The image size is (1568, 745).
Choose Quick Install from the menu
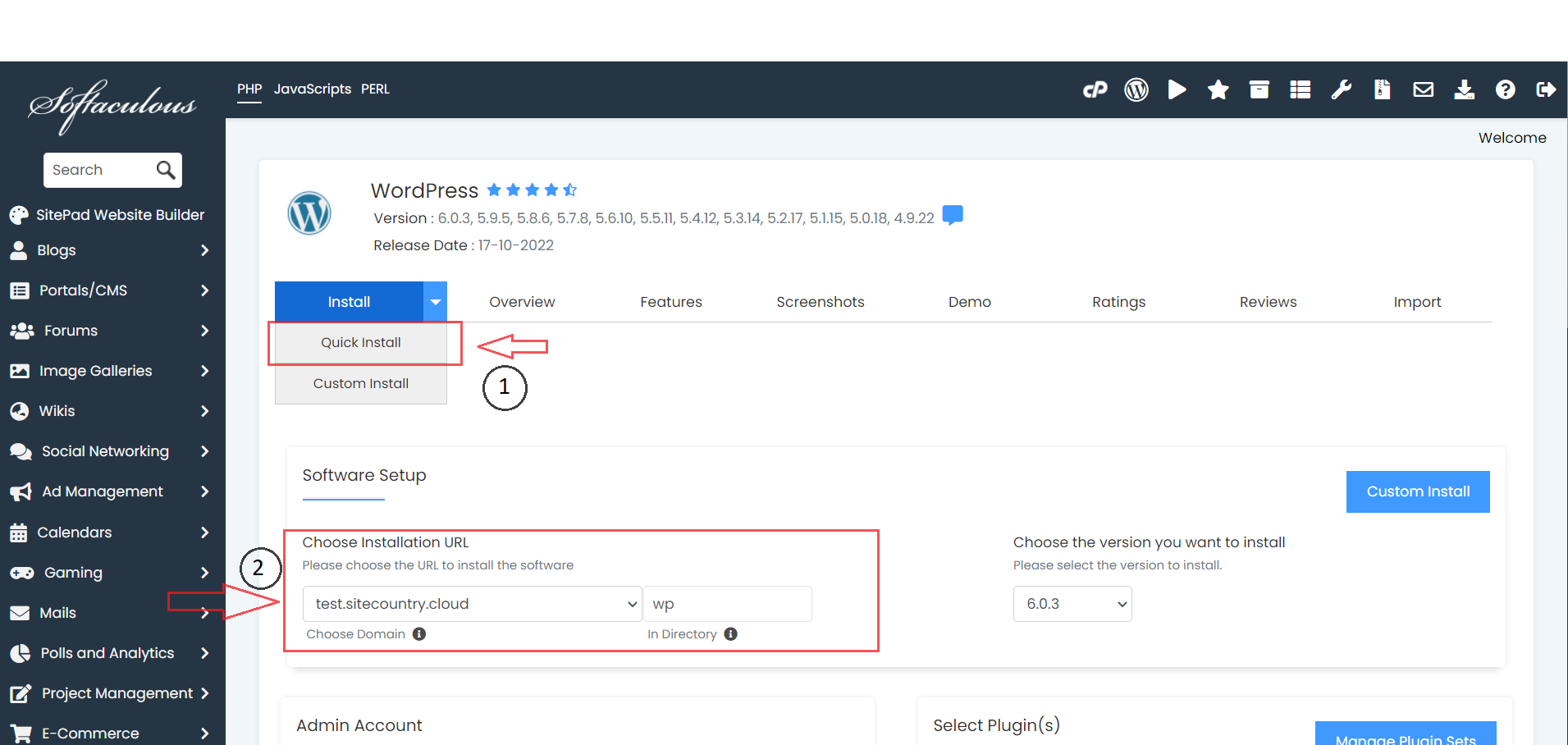point(361,342)
